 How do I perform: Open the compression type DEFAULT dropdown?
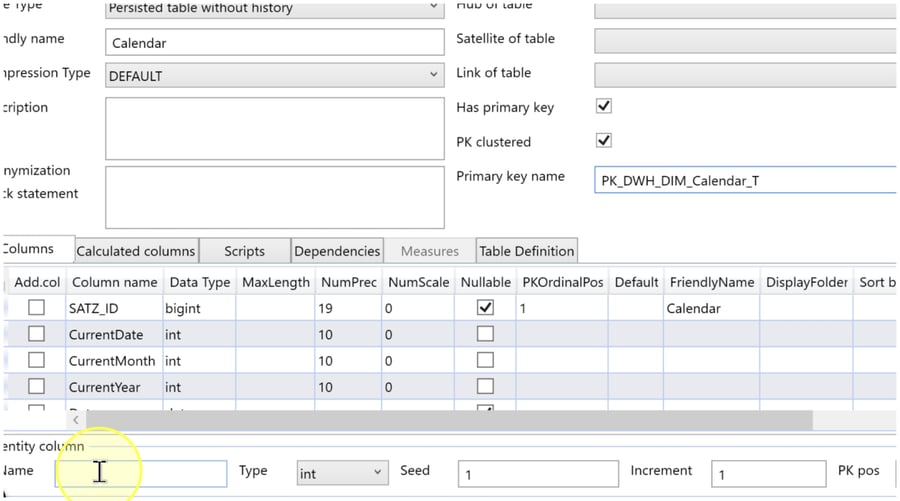[274, 76]
